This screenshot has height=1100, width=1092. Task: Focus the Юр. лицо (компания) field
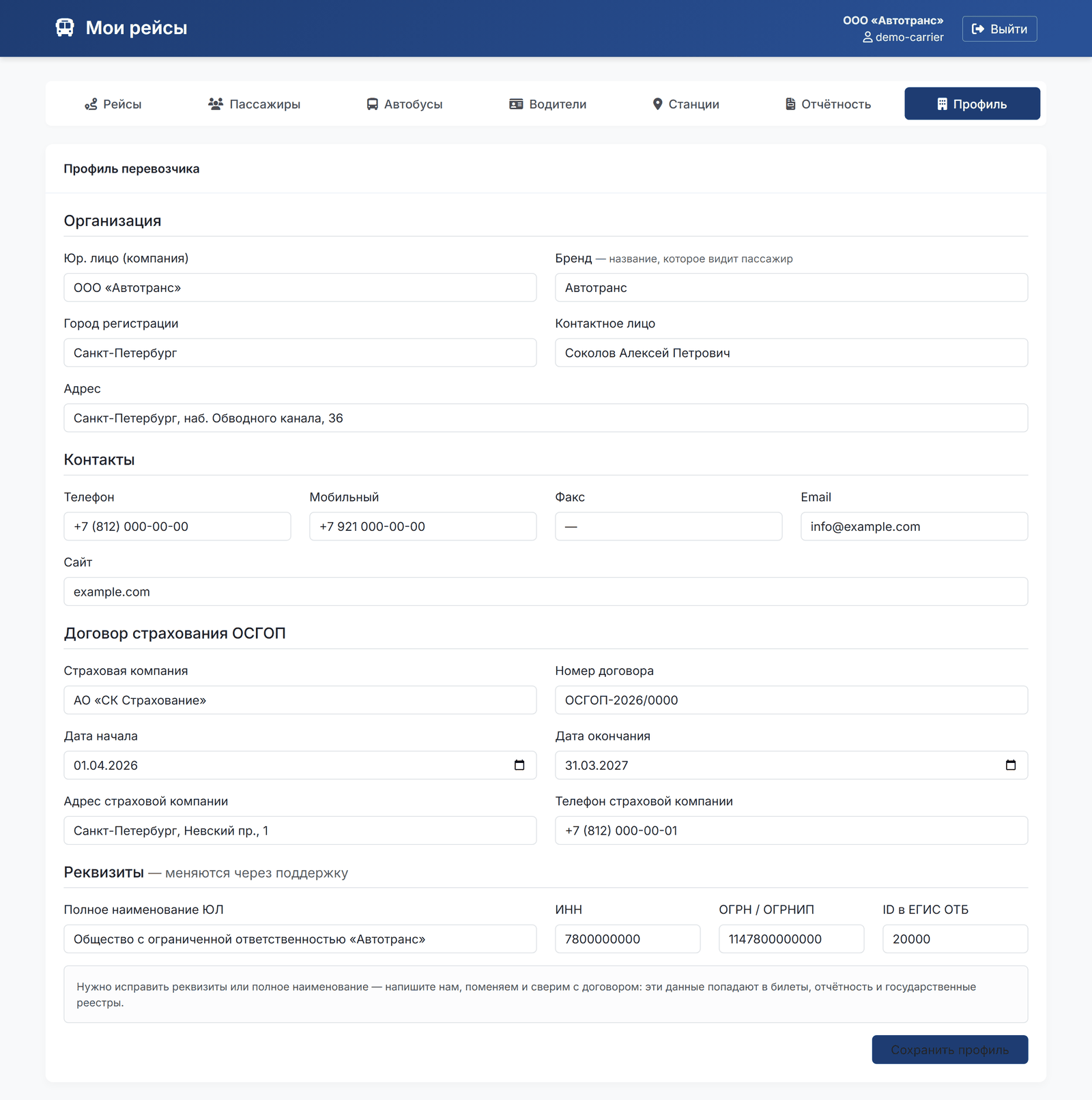point(300,288)
